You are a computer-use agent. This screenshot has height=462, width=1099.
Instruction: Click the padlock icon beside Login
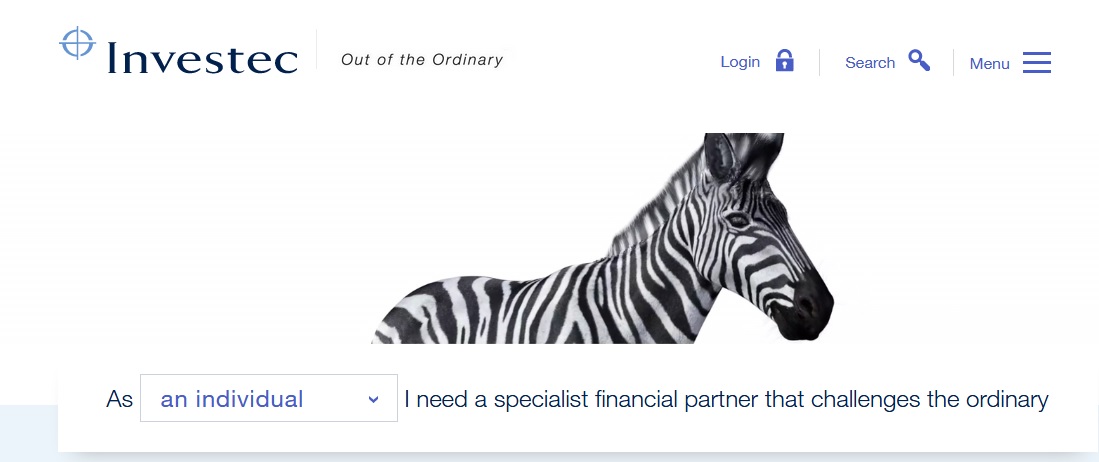click(784, 60)
